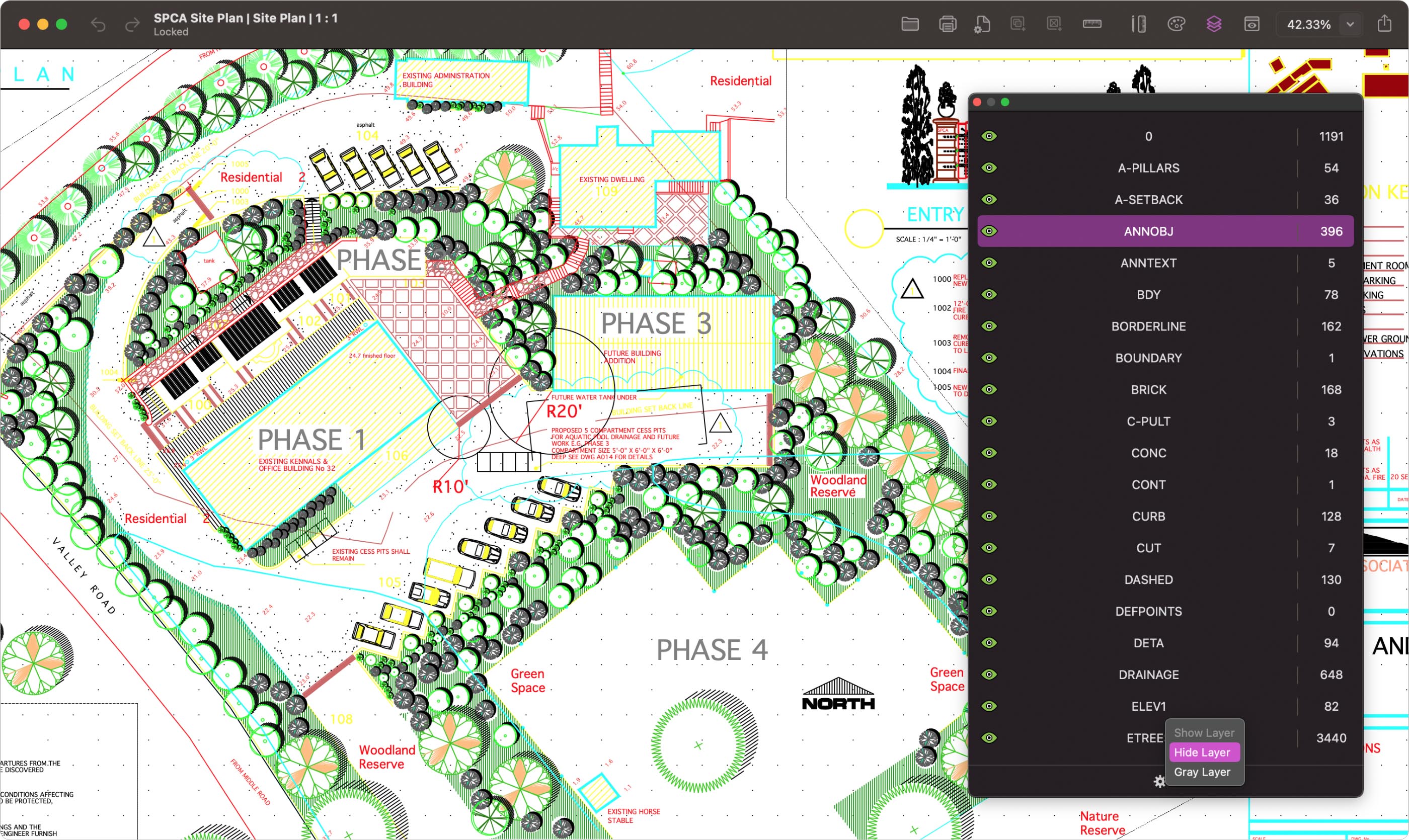Confirm the highlighted Hide Layer option
The image size is (1409, 840).
click(1203, 751)
